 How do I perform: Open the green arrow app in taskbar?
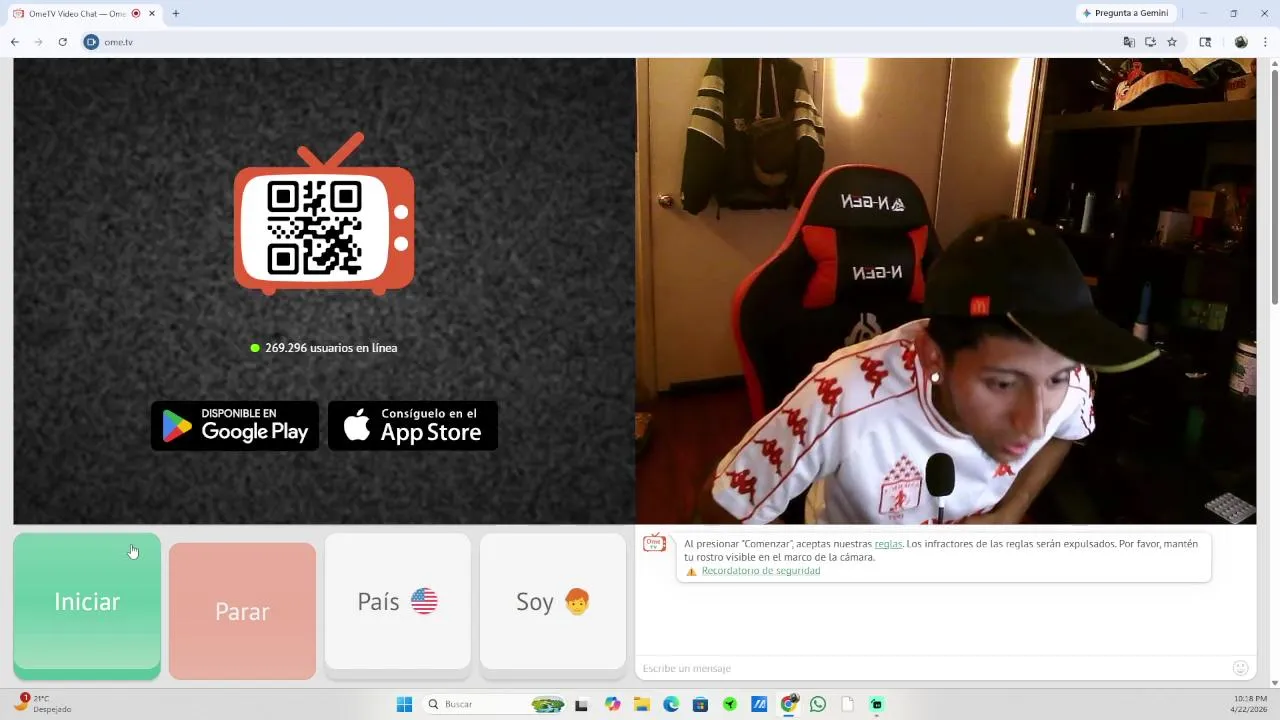pos(730,704)
